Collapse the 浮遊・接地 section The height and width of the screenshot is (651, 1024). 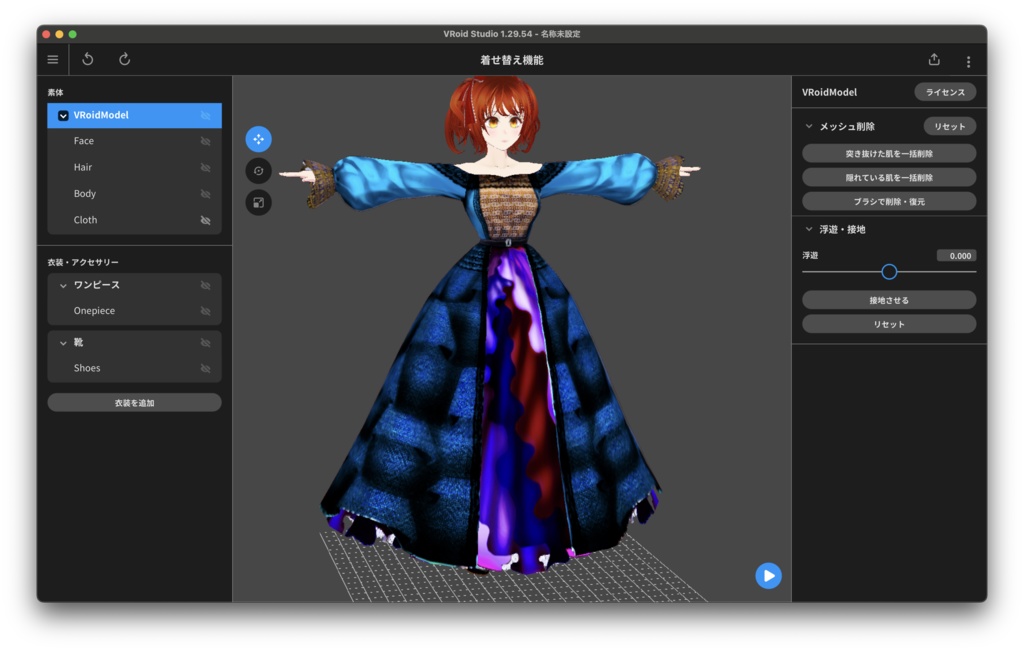[809, 229]
